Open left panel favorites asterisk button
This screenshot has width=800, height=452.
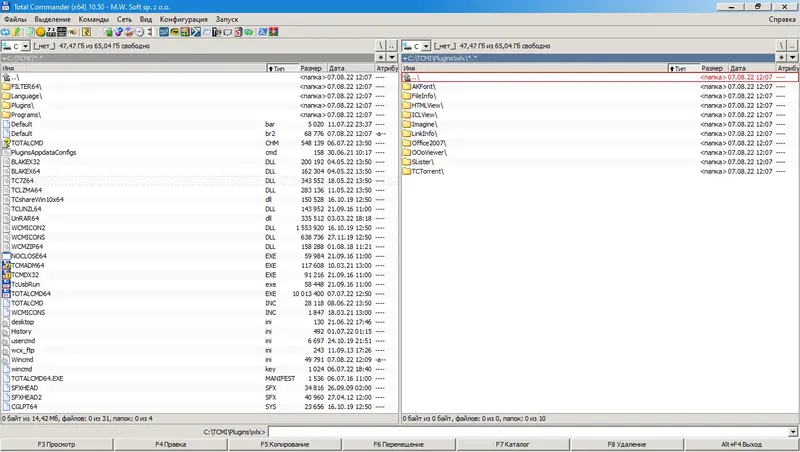point(381,58)
